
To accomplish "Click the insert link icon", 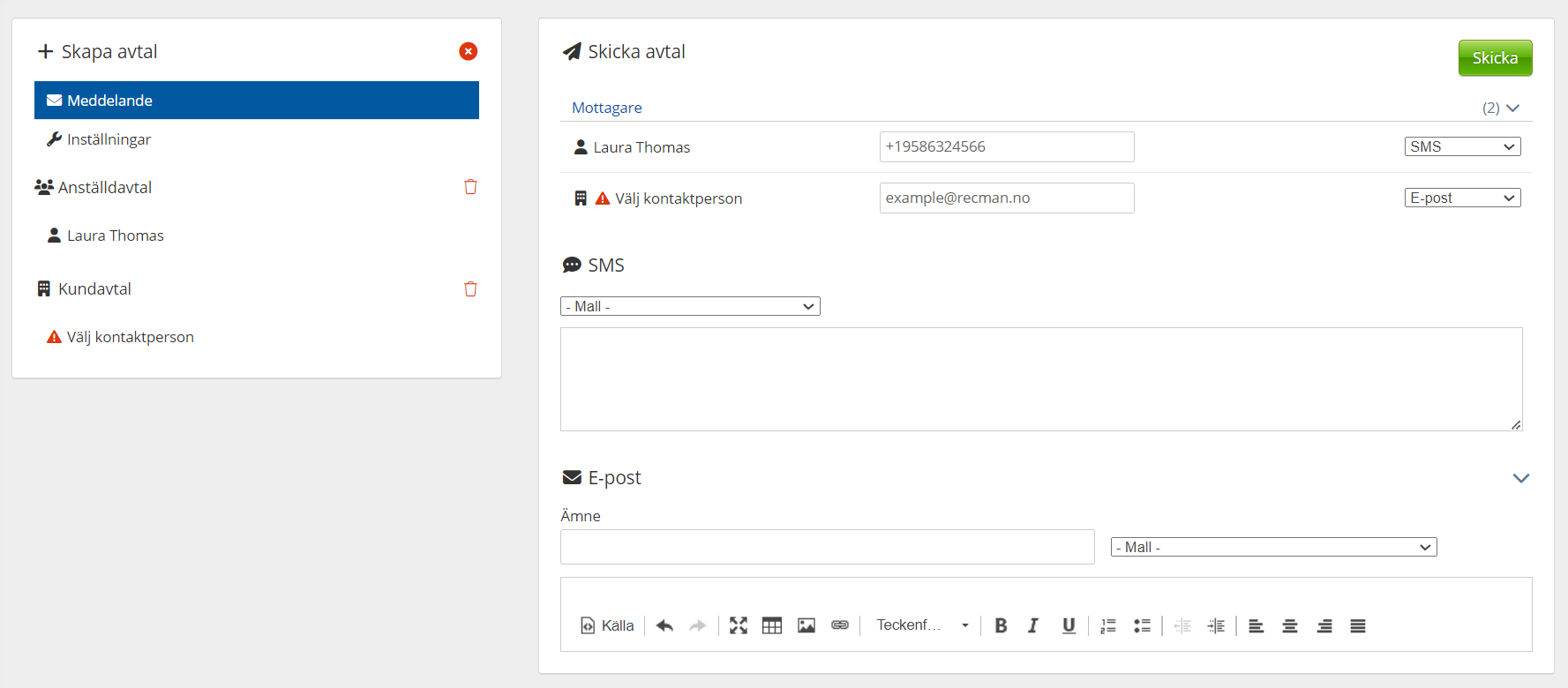I will click(840, 625).
